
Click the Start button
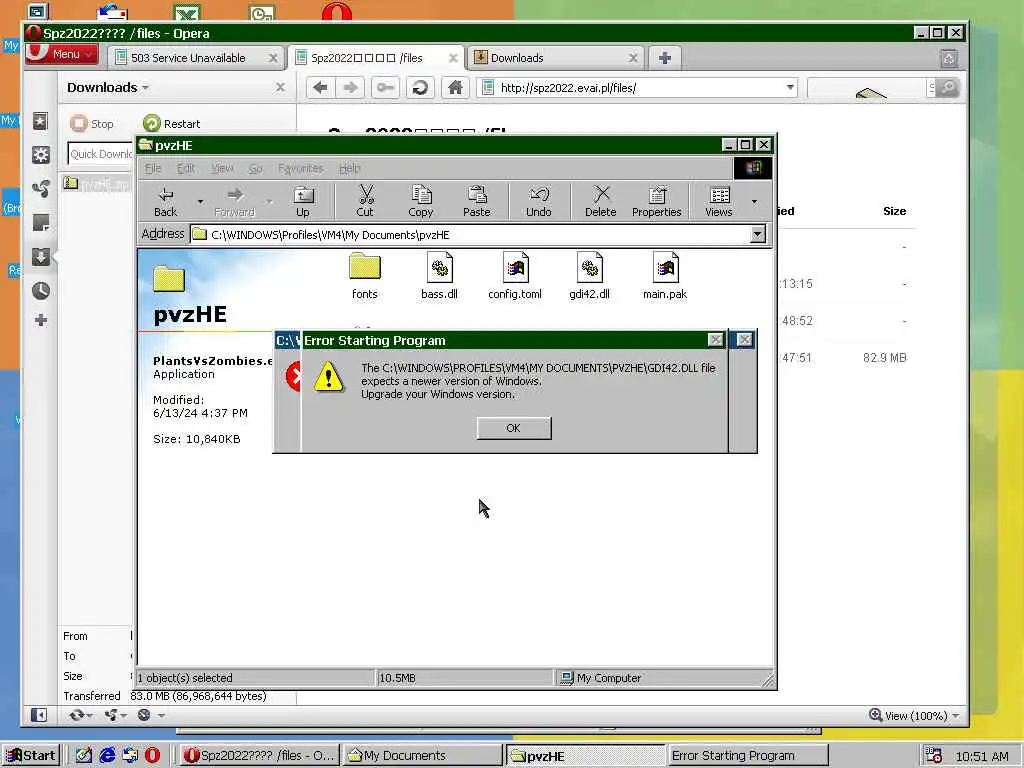[x=31, y=756]
